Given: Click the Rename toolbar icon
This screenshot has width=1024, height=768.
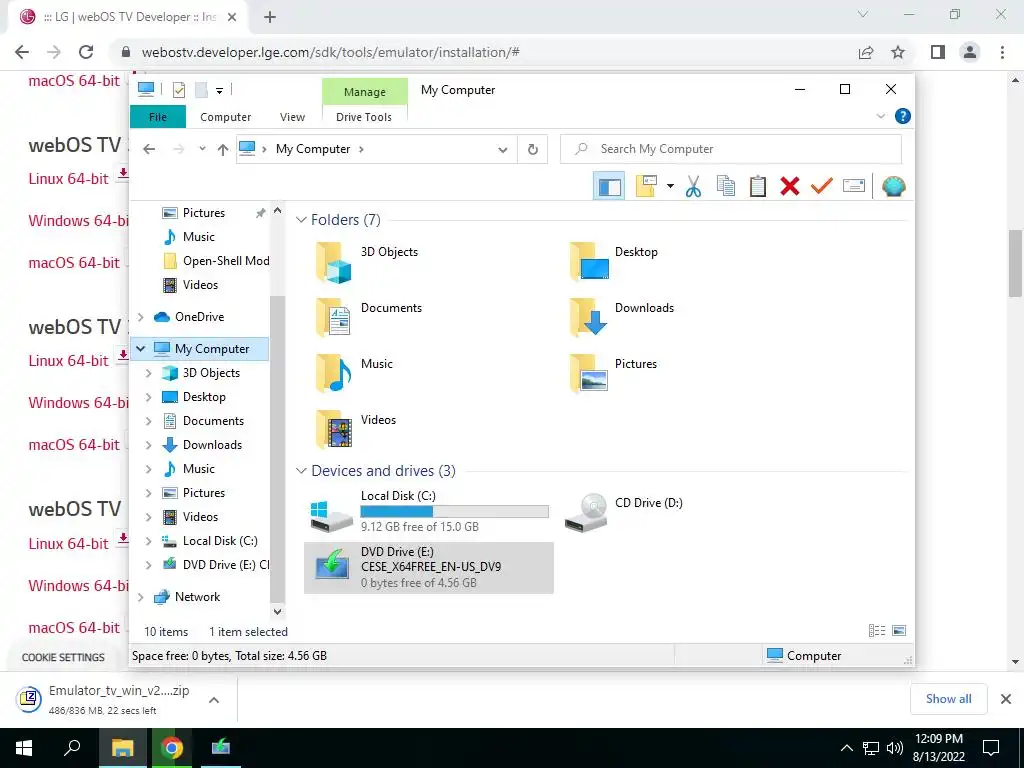Looking at the screenshot, I should click(854, 187).
